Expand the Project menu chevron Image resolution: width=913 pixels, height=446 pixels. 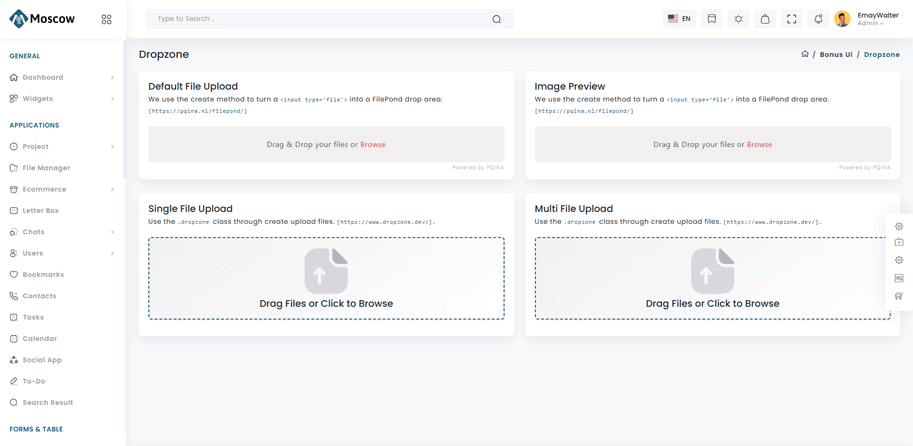[112, 147]
